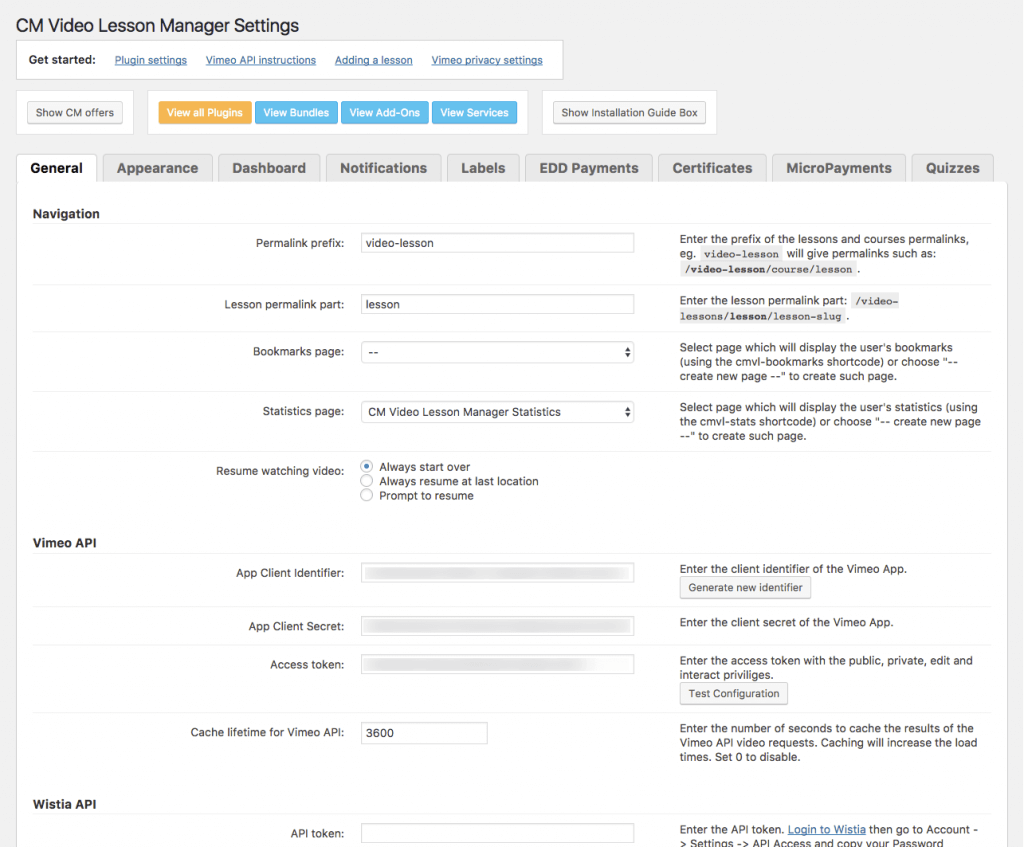Open the Dashboard tab
The width and height of the screenshot is (1024, 847).
click(269, 168)
